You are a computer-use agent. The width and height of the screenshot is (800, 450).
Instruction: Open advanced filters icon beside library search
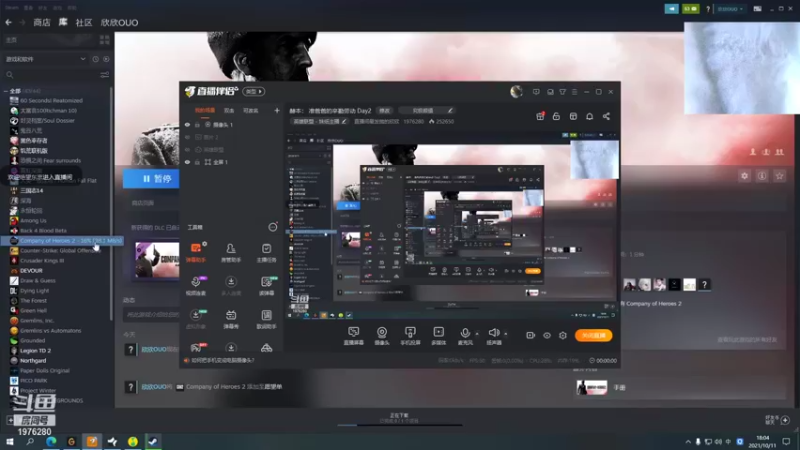105,75
